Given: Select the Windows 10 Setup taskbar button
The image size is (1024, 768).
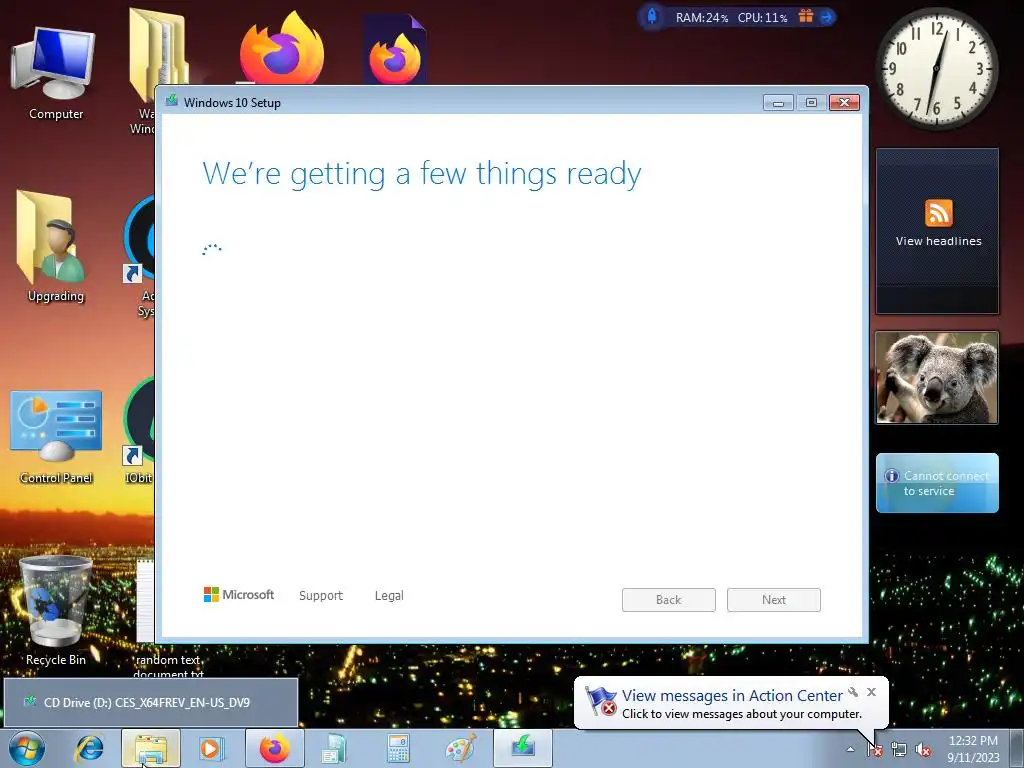Looking at the screenshot, I should pos(523,748).
